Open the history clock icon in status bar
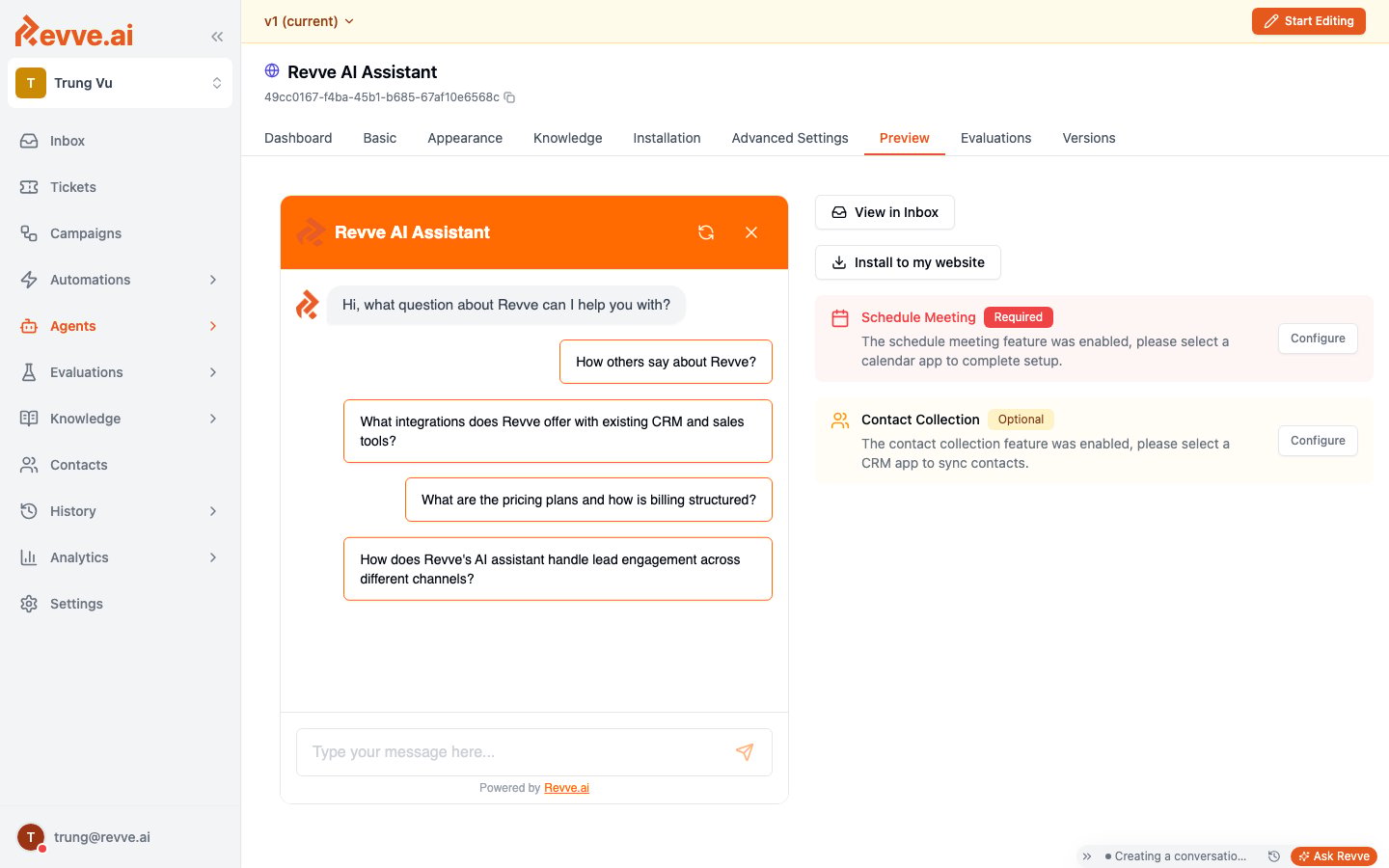The height and width of the screenshot is (868, 1389). (1273, 856)
